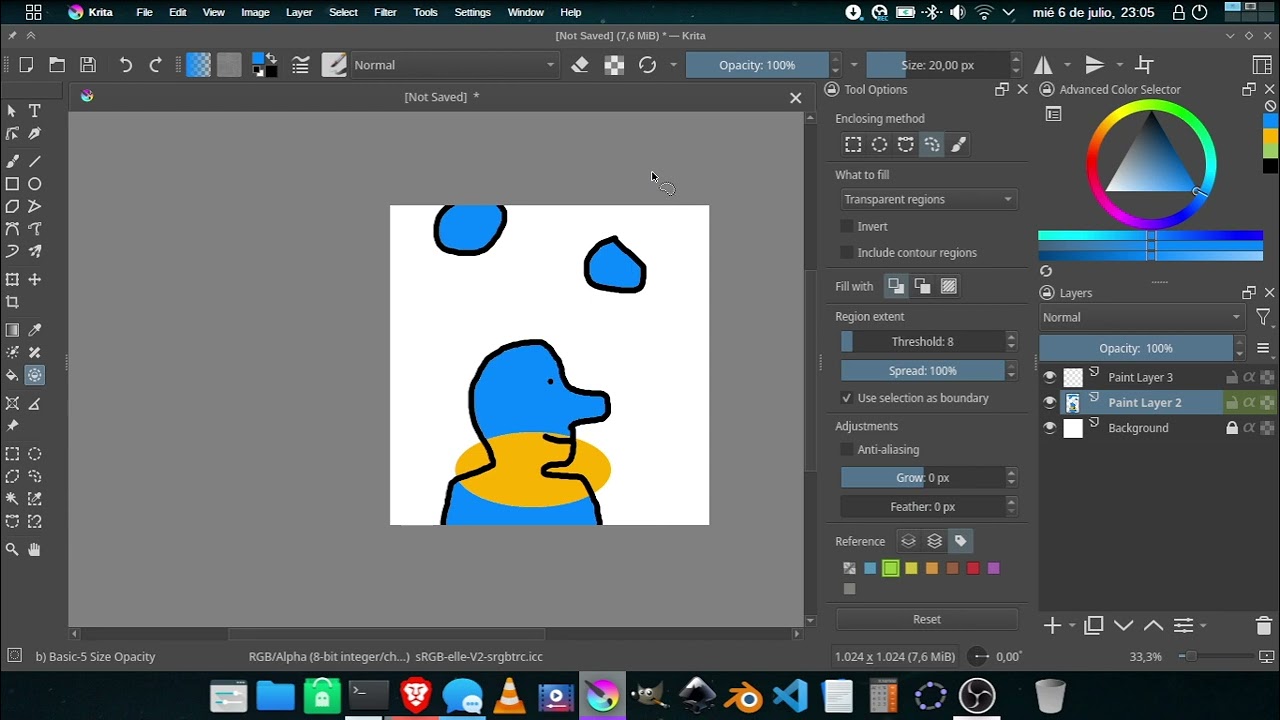Image resolution: width=1280 pixels, height=720 pixels.
Task: Choose the Crop tool
Action: pos(12,302)
